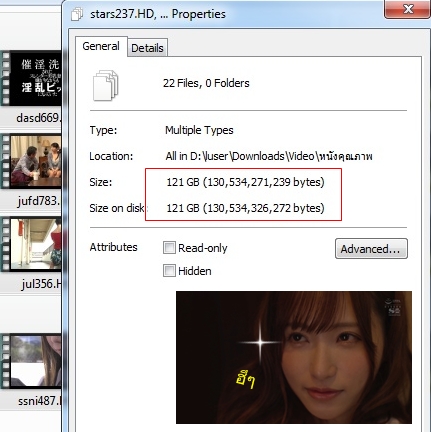Select the jul356 video thumbnail in Explorer
431x432 pixels.
[31, 244]
